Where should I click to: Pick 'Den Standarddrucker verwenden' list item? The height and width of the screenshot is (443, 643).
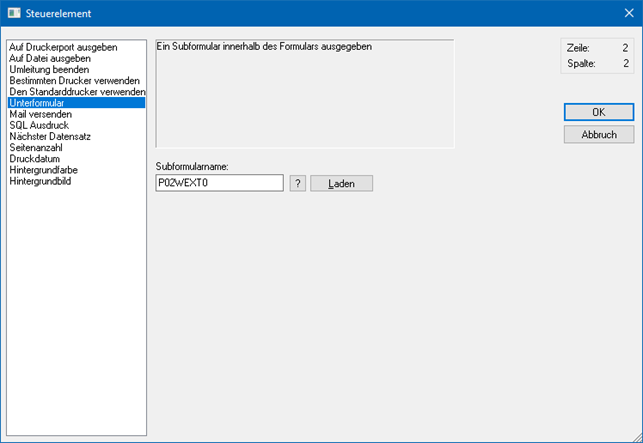coord(76,91)
